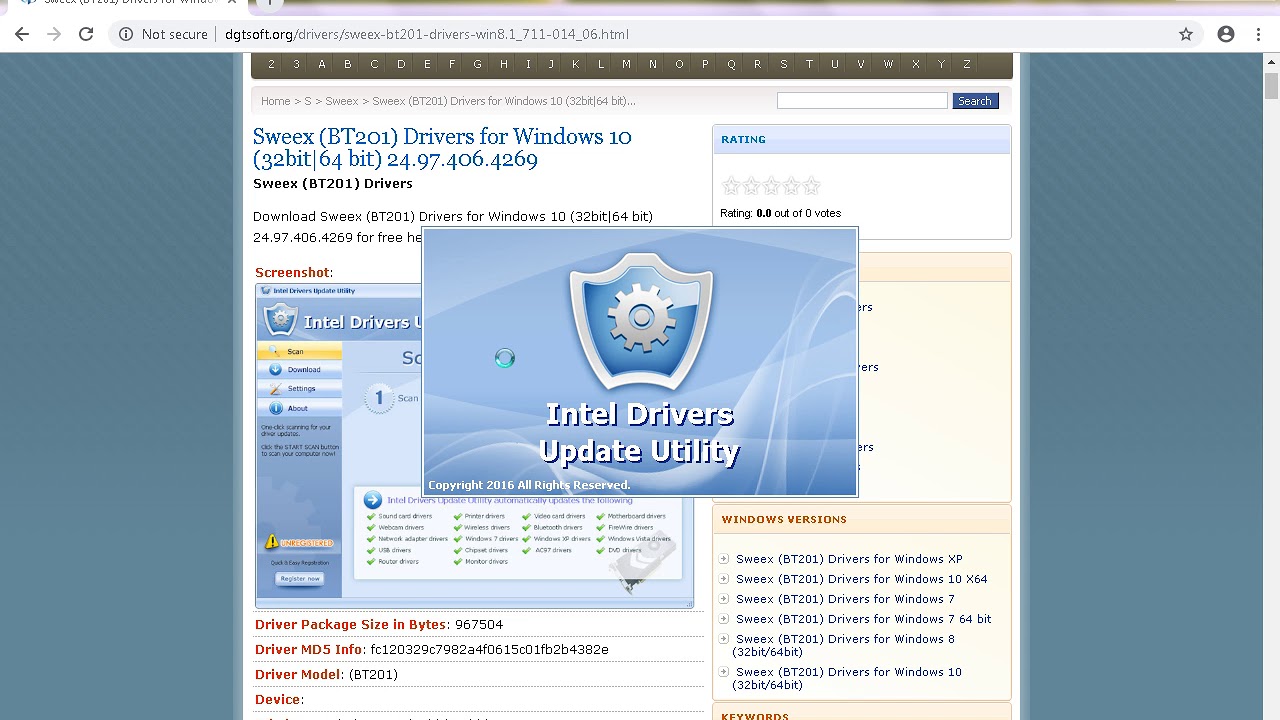Image resolution: width=1280 pixels, height=720 pixels.
Task: Open alphabet index letter H
Action: tap(504, 64)
